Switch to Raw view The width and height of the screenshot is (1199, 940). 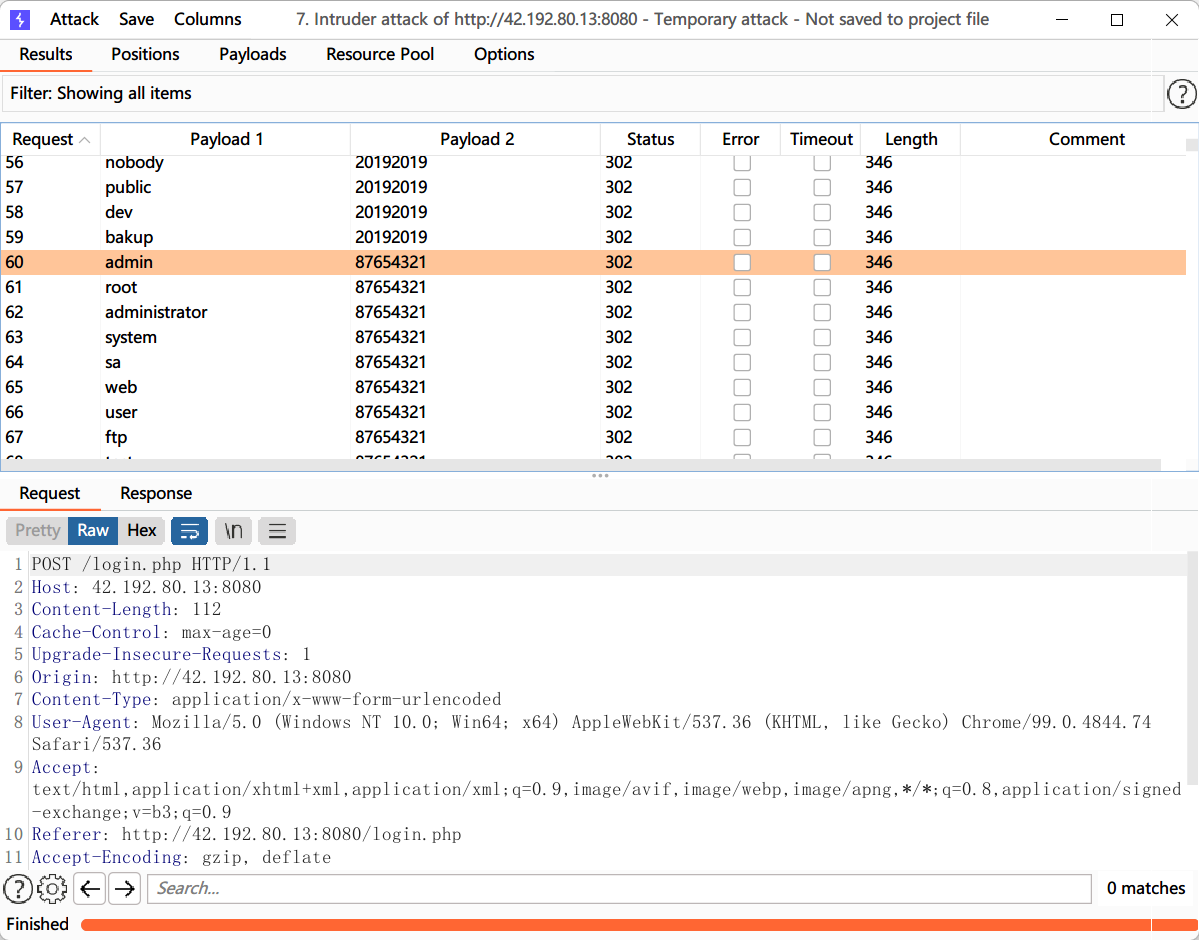click(x=93, y=531)
